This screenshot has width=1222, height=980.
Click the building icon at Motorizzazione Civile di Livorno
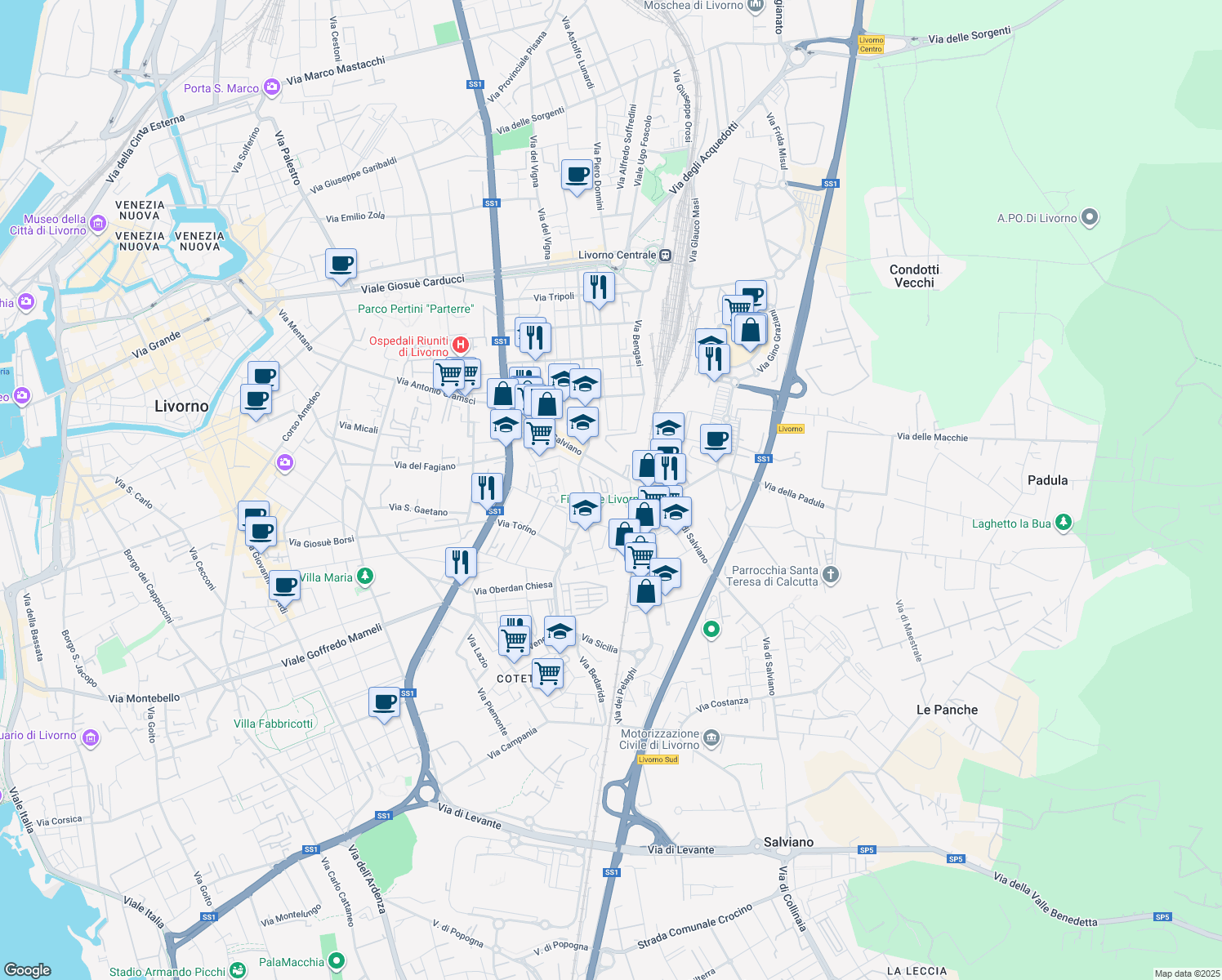point(711,735)
